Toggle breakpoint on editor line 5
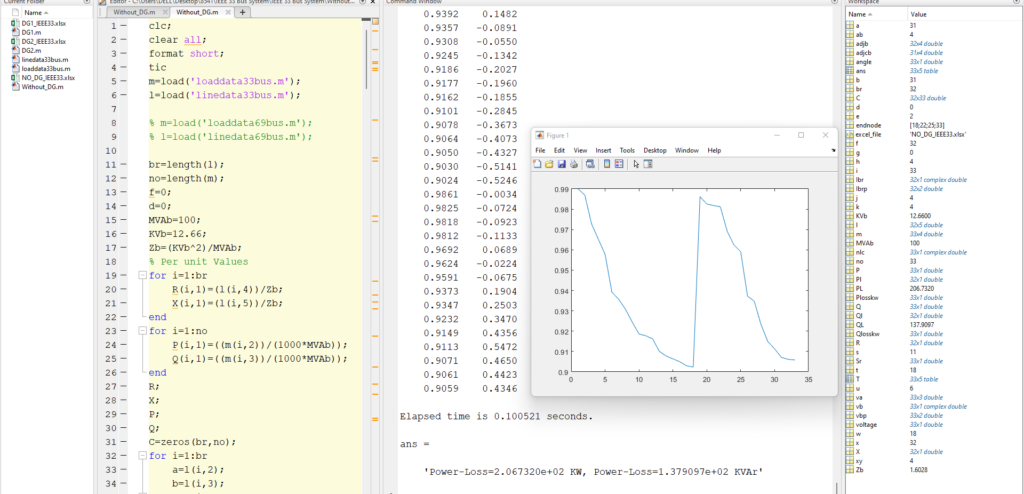Viewport: 1024px width, 494px height. click(x=123, y=81)
